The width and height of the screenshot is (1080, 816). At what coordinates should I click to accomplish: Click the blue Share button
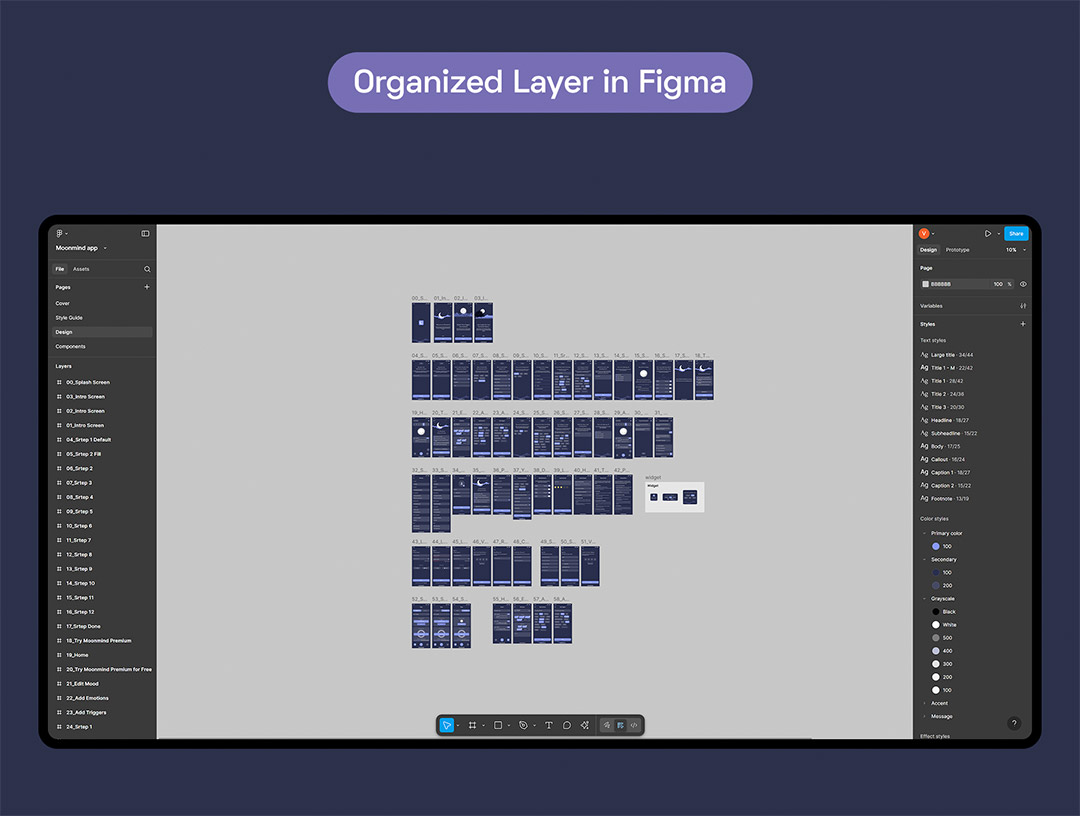(x=1016, y=234)
